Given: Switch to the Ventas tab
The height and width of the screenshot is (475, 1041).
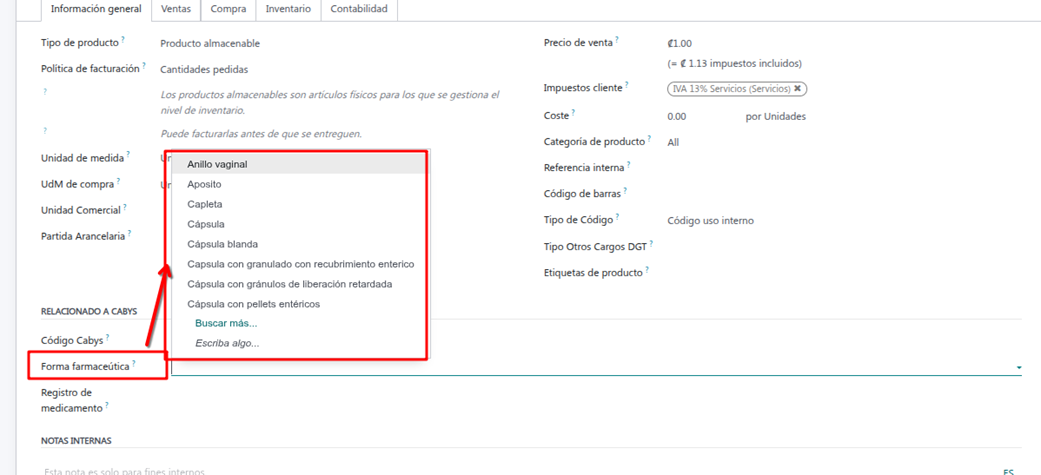Looking at the screenshot, I should 176,9.
